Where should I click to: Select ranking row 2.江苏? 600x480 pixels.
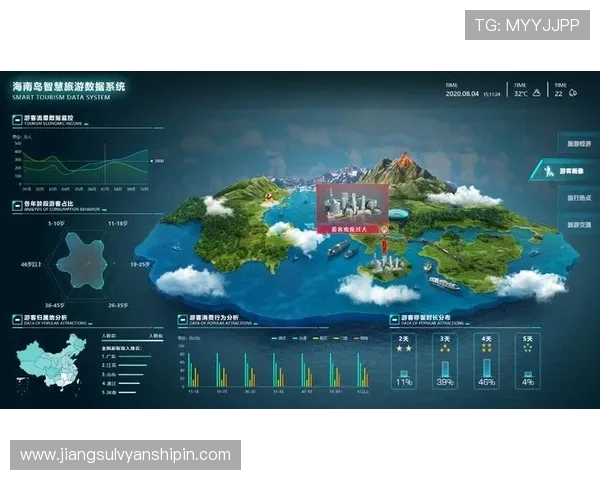pyautogui.click(x=124, y=365)
